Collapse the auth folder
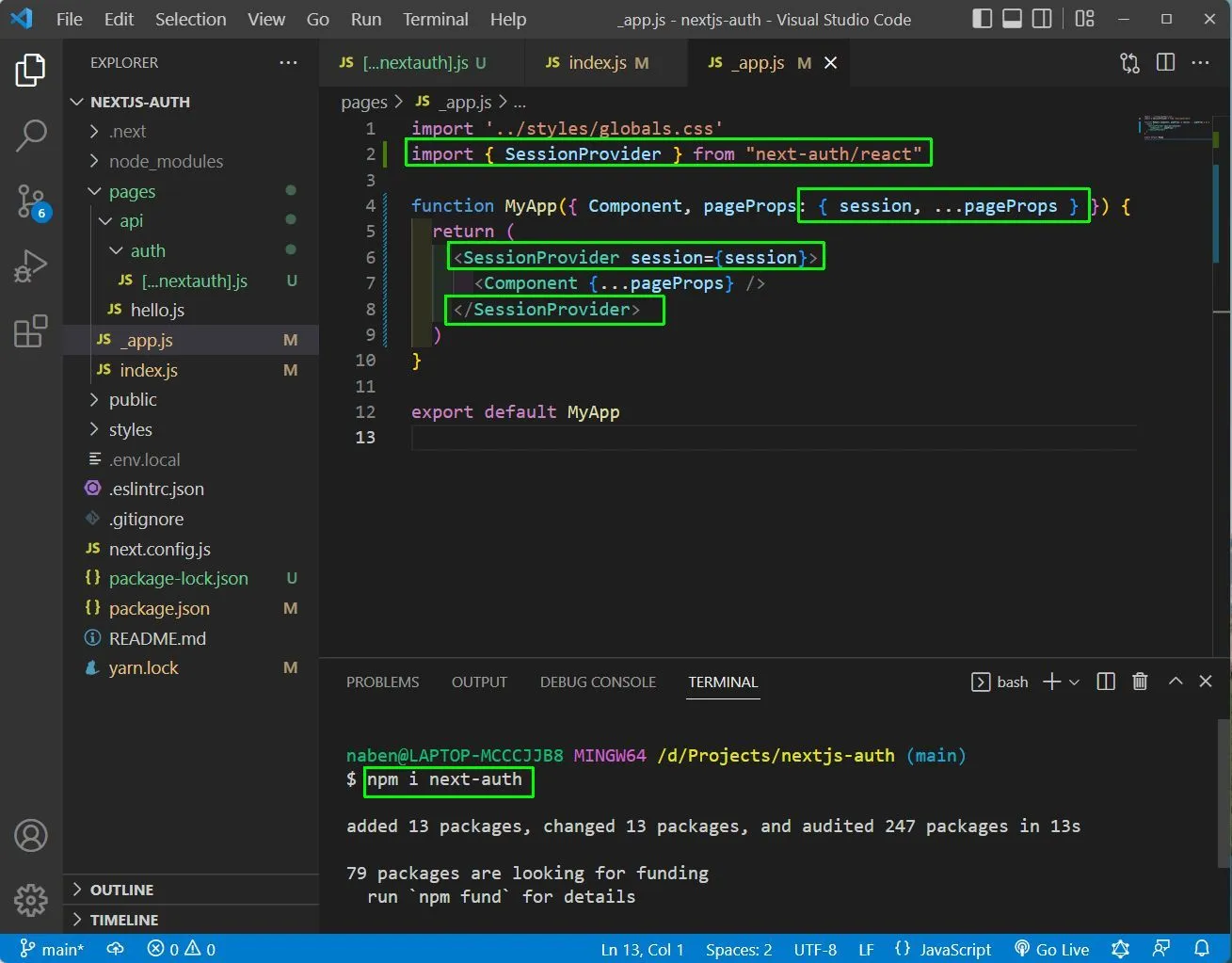The height and width of the screenshot is (963, 1232). coord(191,250)
